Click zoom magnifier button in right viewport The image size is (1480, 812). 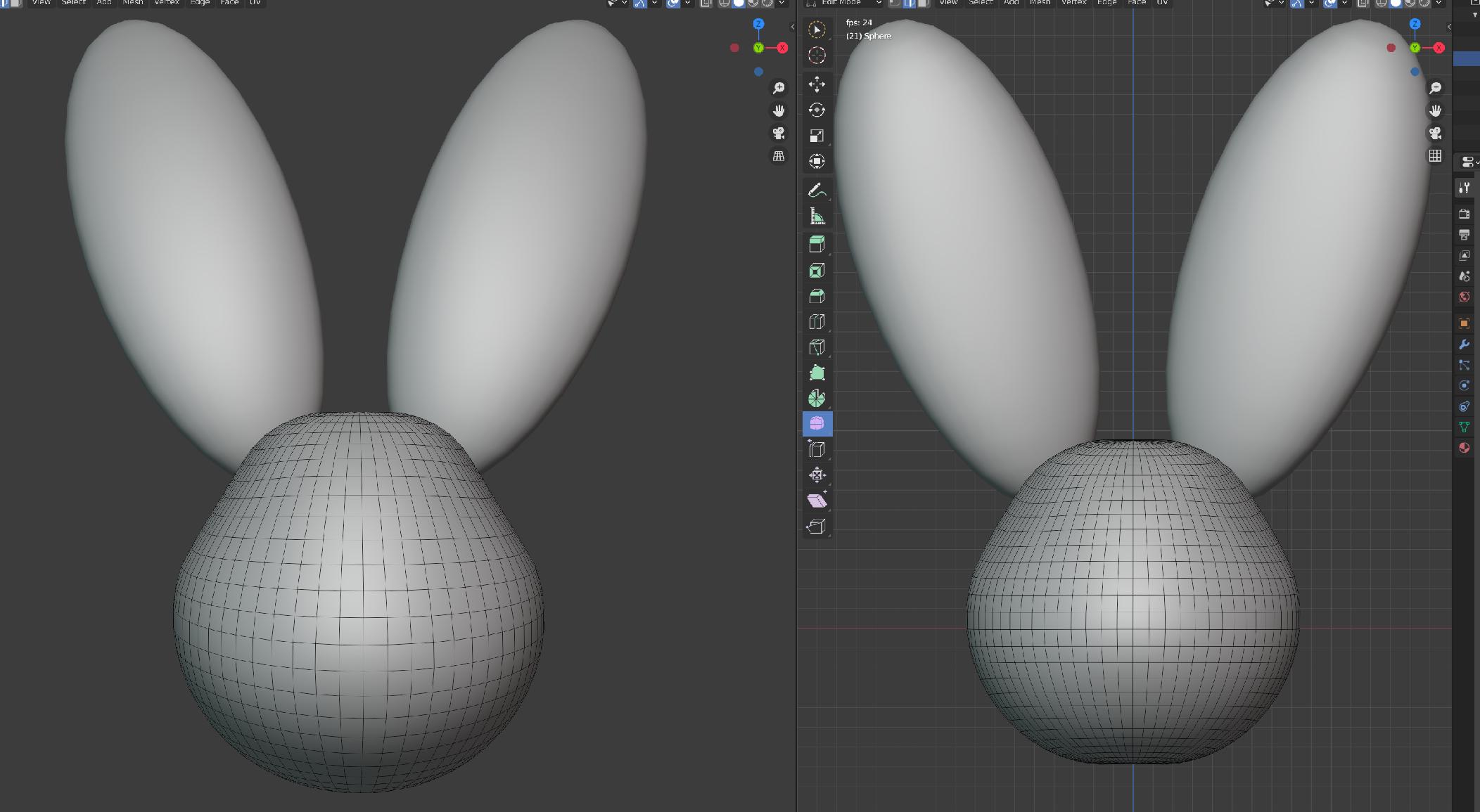click(1435, 88)
